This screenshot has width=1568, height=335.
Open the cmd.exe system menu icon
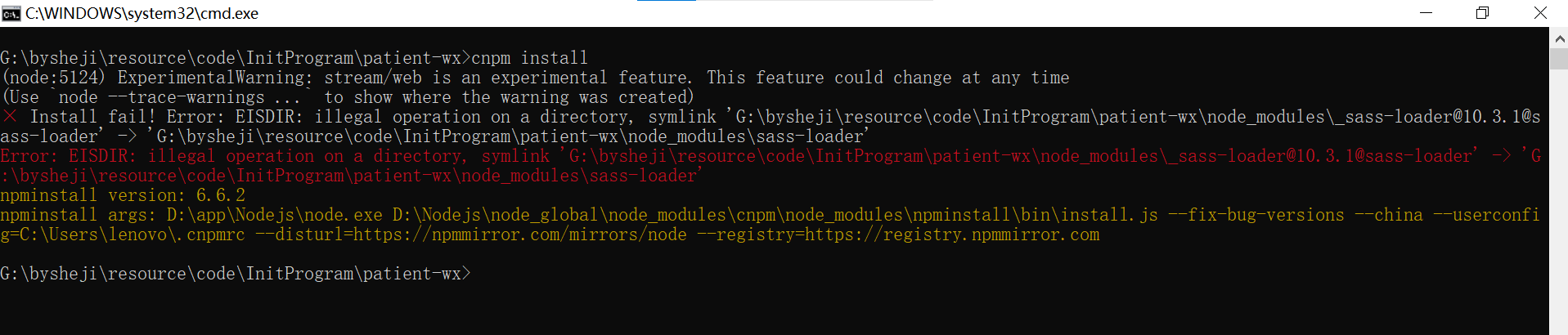click(x=11, y=13)
